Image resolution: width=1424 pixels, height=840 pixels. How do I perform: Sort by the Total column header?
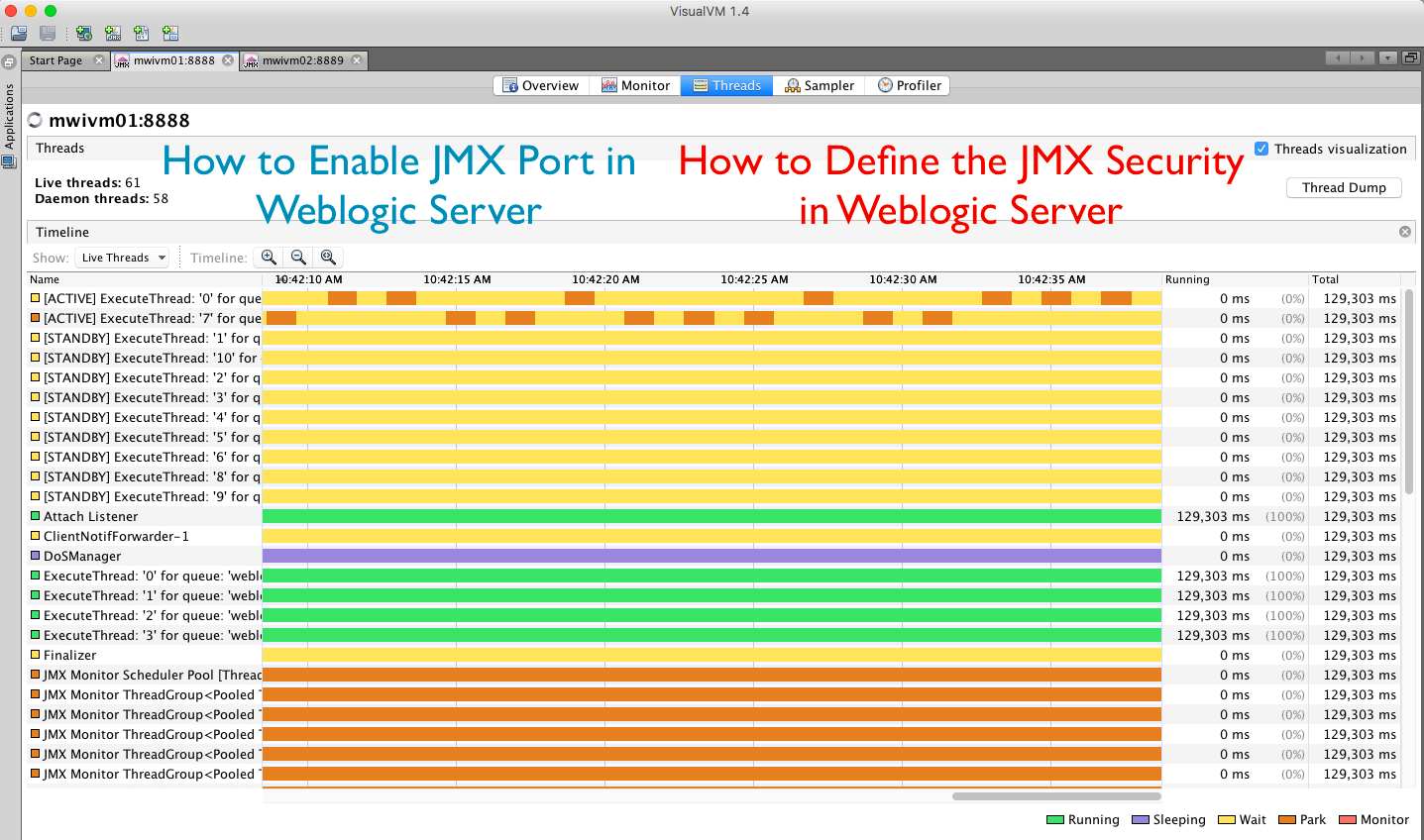[x=1355, y=279]
